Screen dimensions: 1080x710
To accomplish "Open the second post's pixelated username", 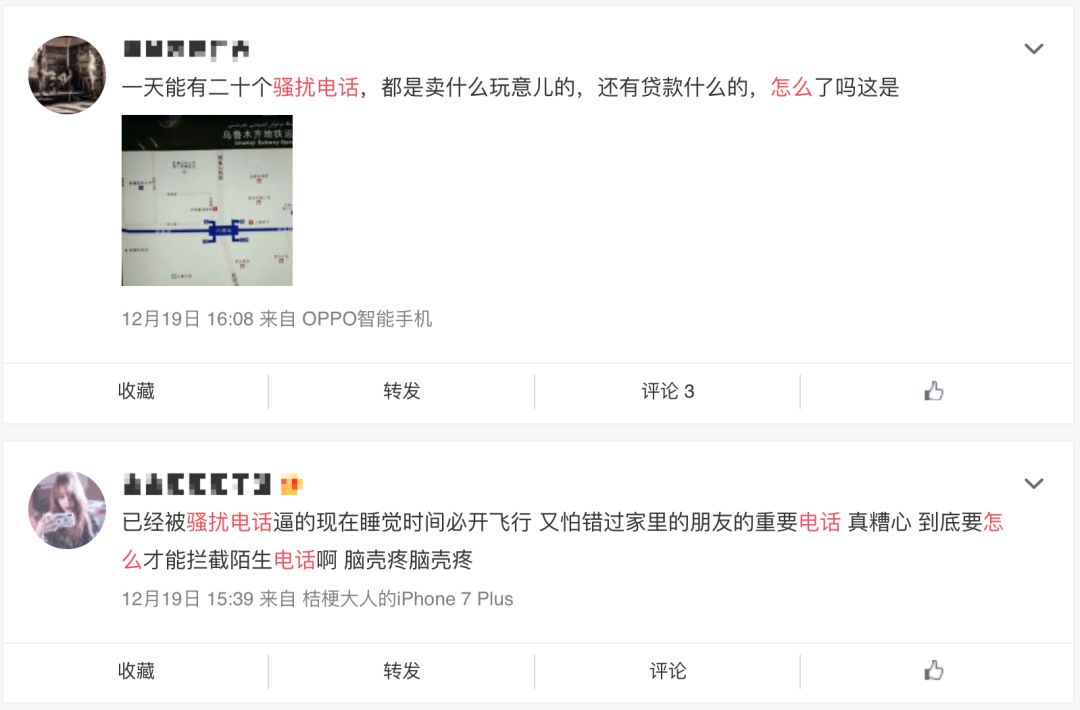I will click(x=197, y=484).
